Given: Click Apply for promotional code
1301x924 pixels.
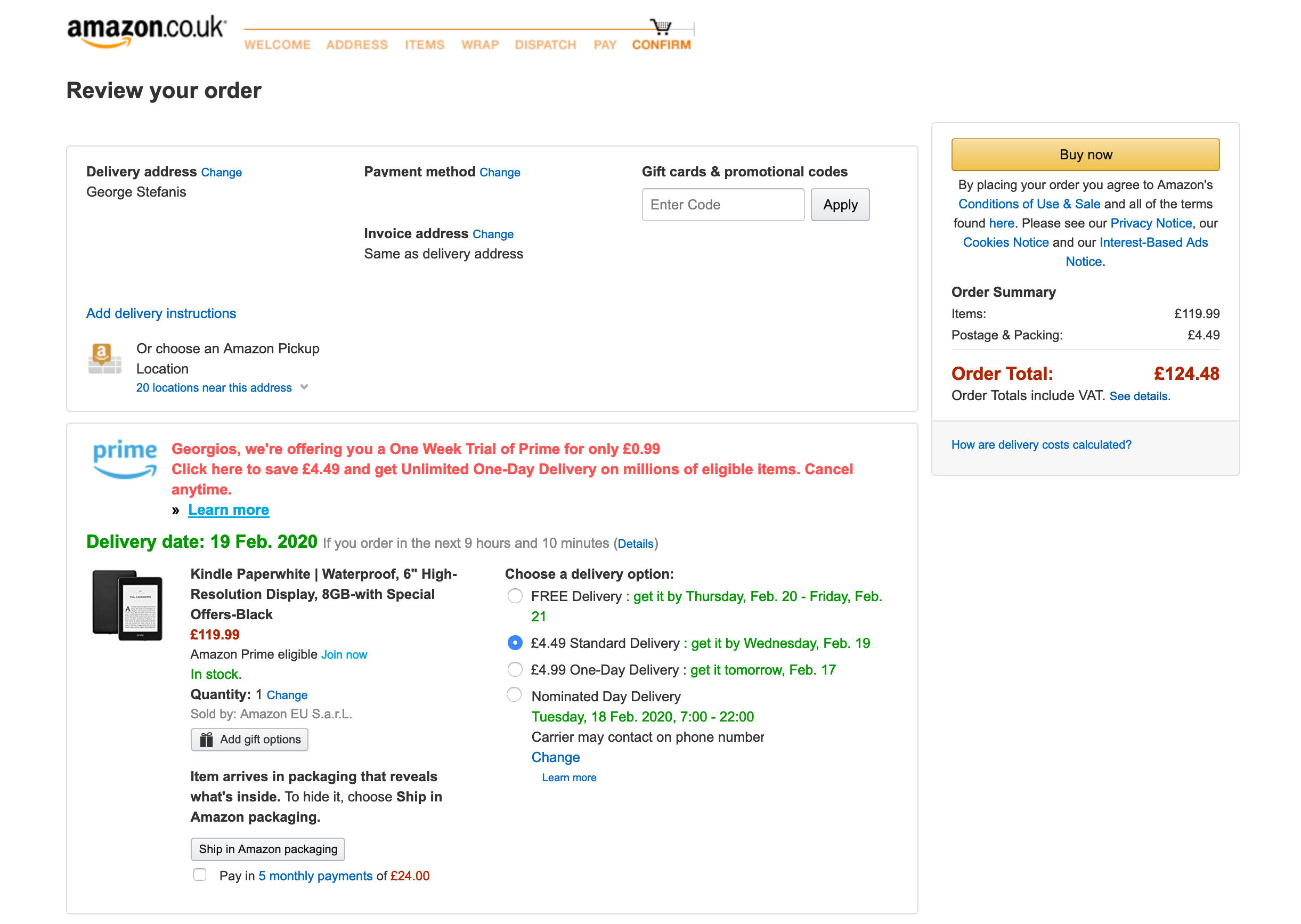Looking at the screenshot, I should 840,205.
